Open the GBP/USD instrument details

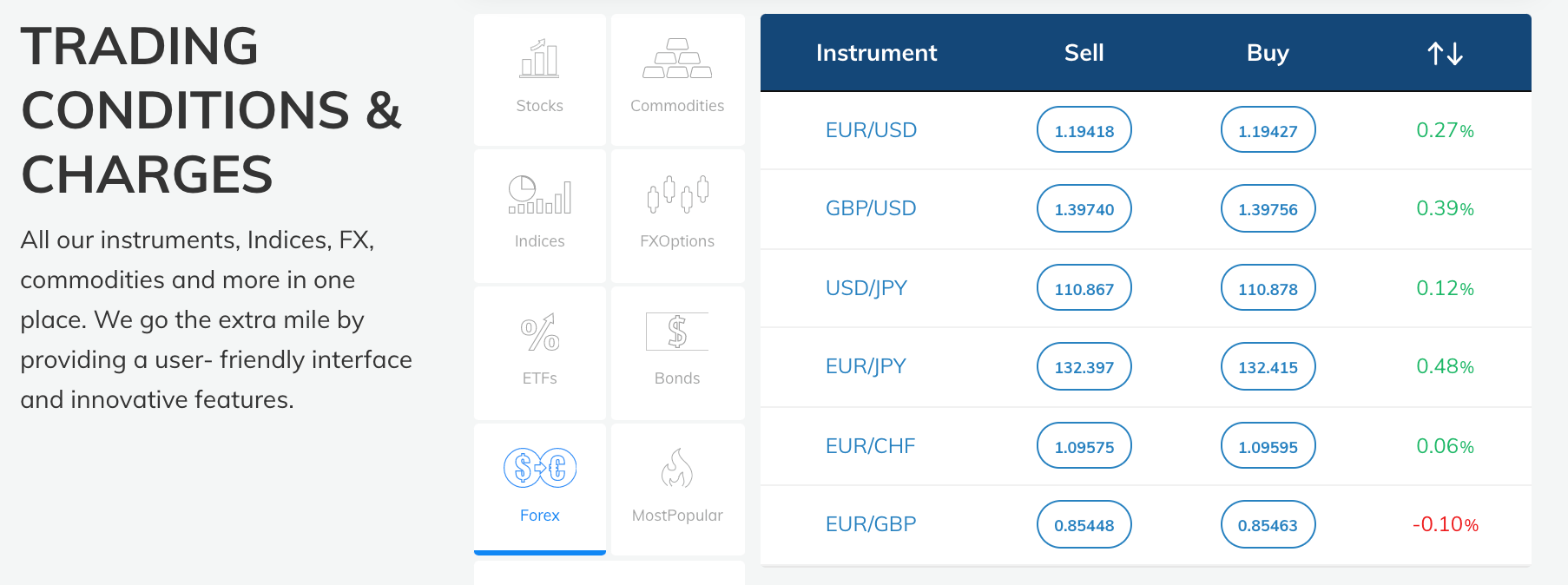pyautogui.click(x=870, y=208)
